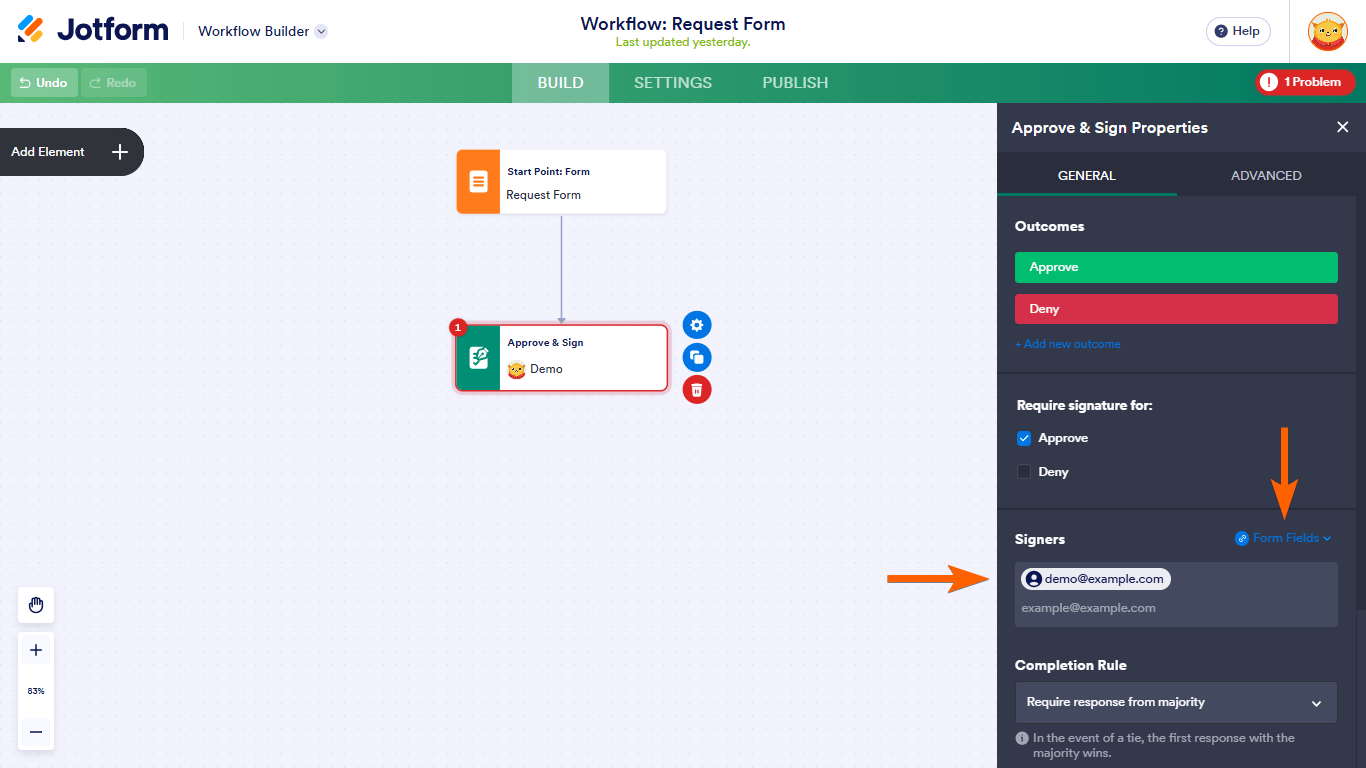Viewport: 1366px width, 768px height.
Task: Click Add Element button
Action: click(71, 152)
